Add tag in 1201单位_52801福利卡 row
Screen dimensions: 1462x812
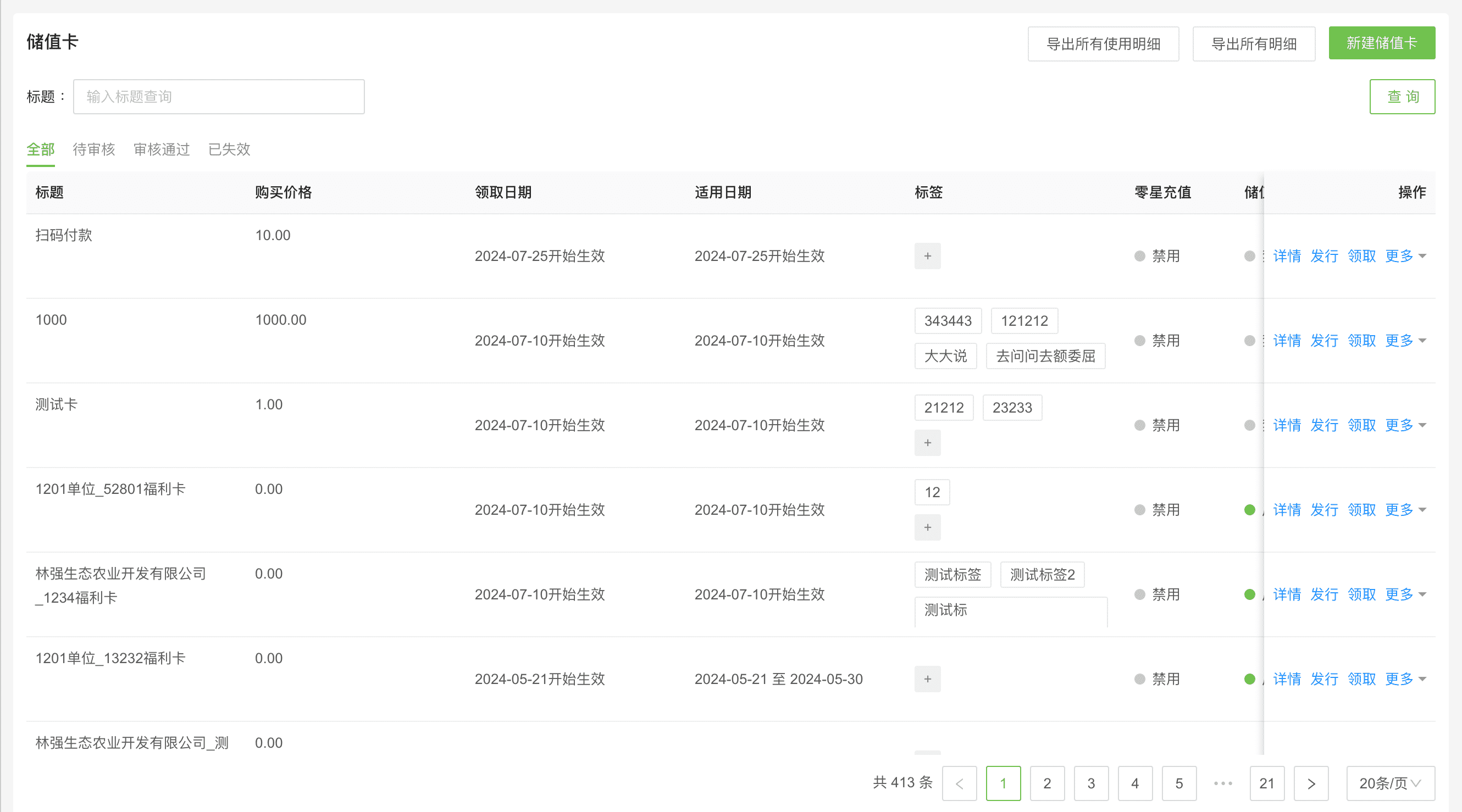pyautogui.click(x=927, y=527)
